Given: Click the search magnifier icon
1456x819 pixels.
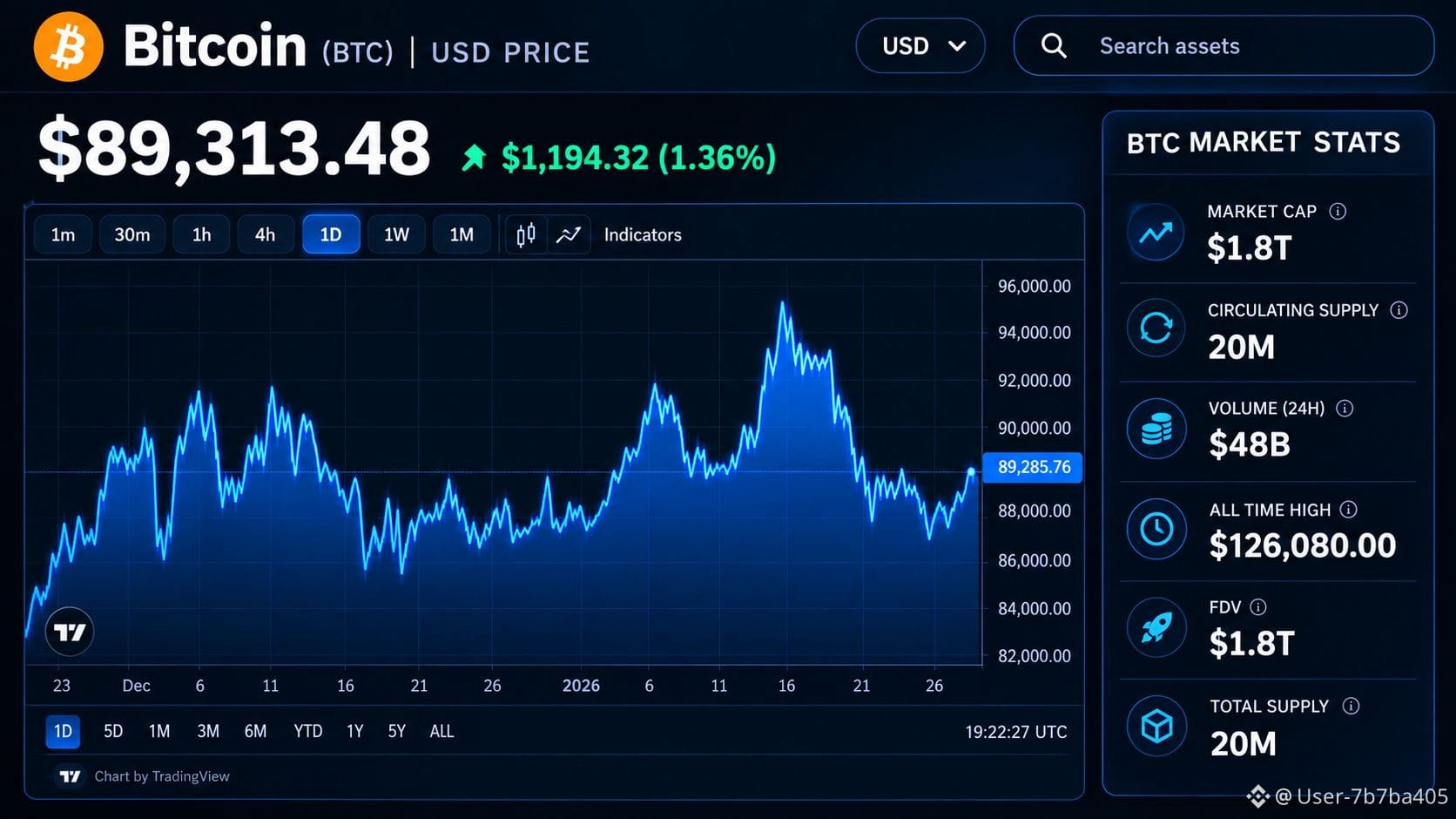Looking at the screenshot, I should coord(1054,45).
